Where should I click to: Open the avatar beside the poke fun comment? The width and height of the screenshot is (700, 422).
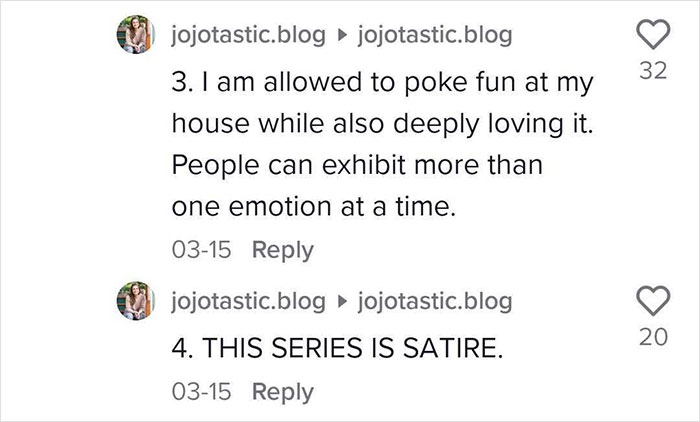(x=136, y=38)
